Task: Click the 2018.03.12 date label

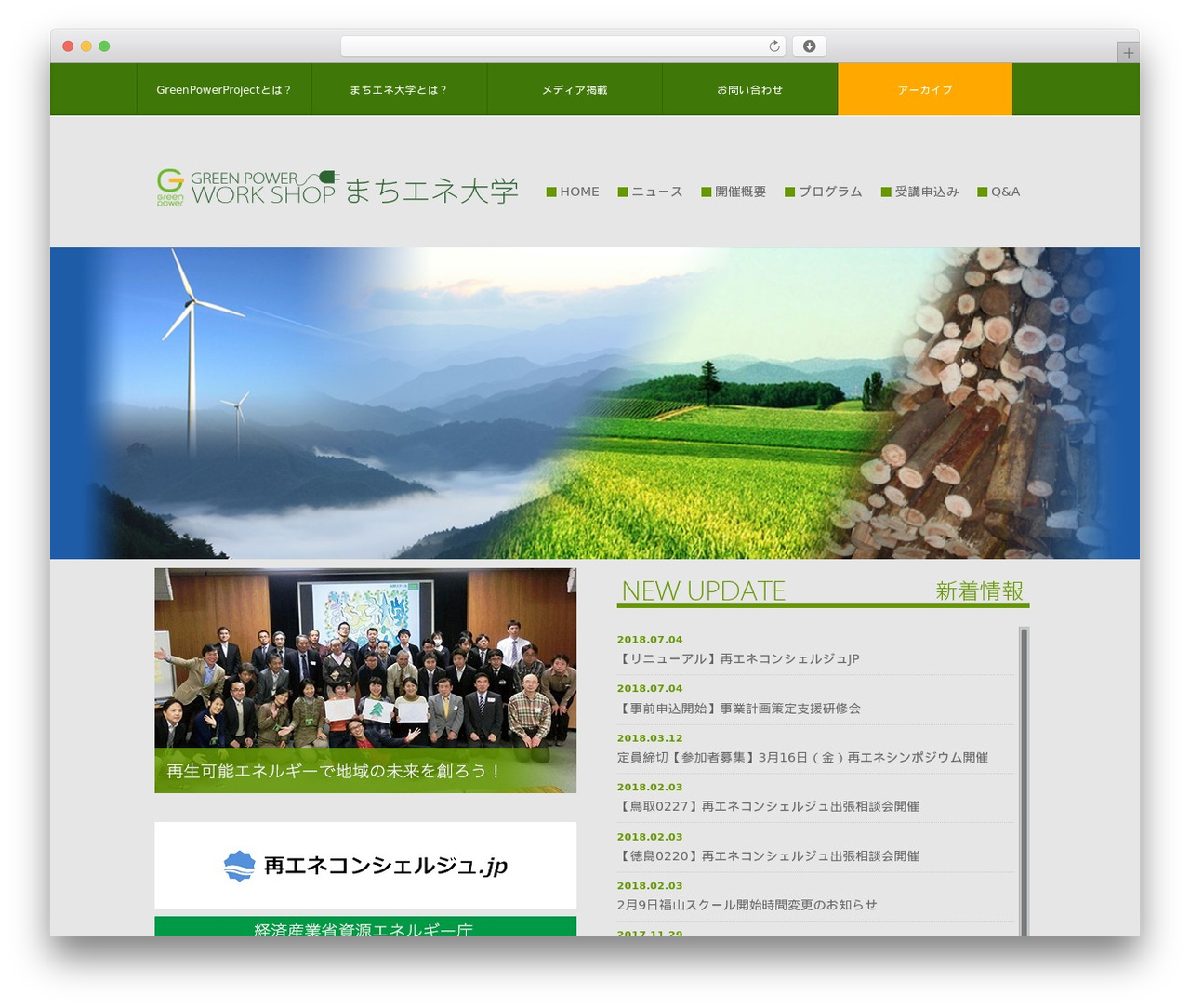Action: click(650, 738)
